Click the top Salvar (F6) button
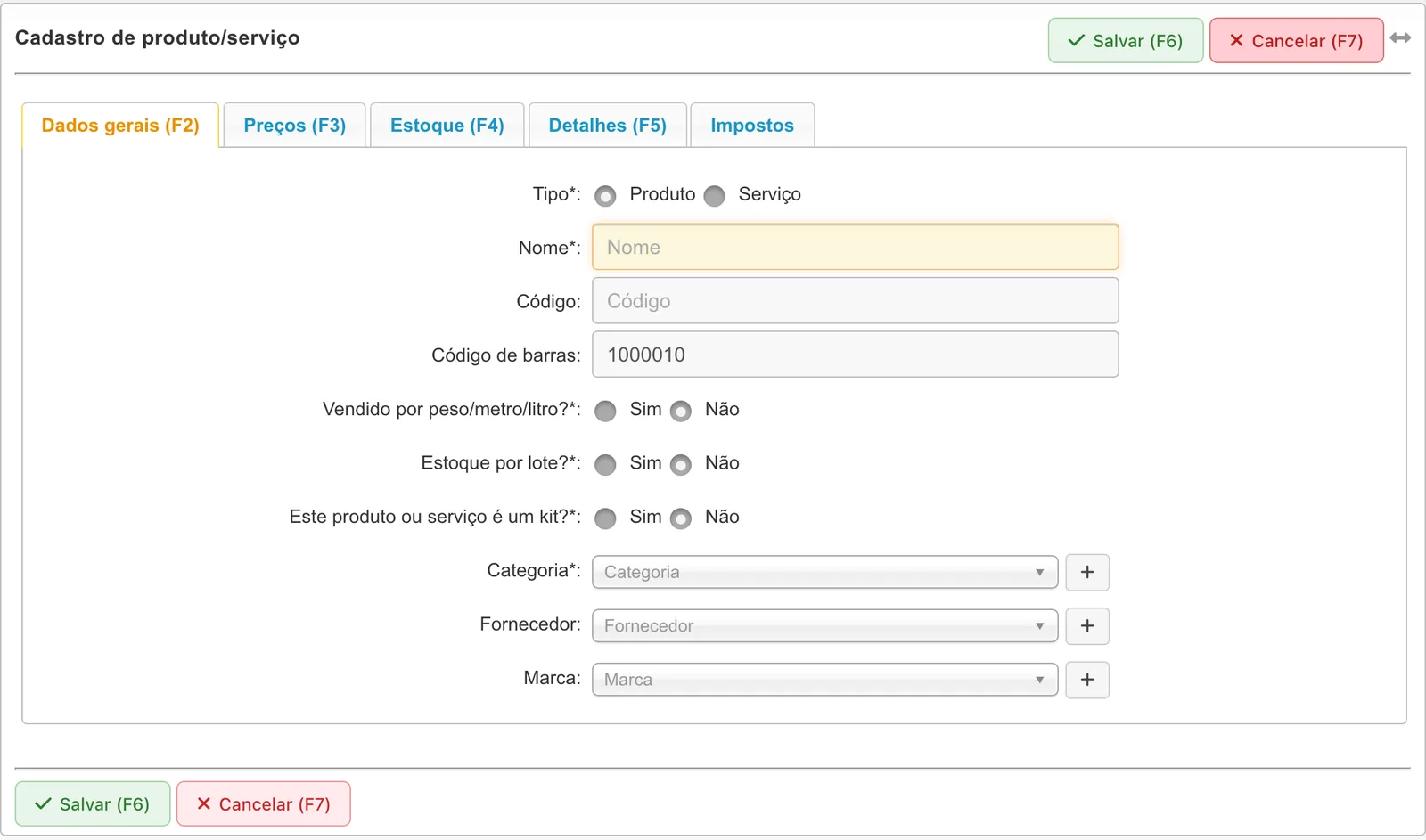 pos(1126,41)
